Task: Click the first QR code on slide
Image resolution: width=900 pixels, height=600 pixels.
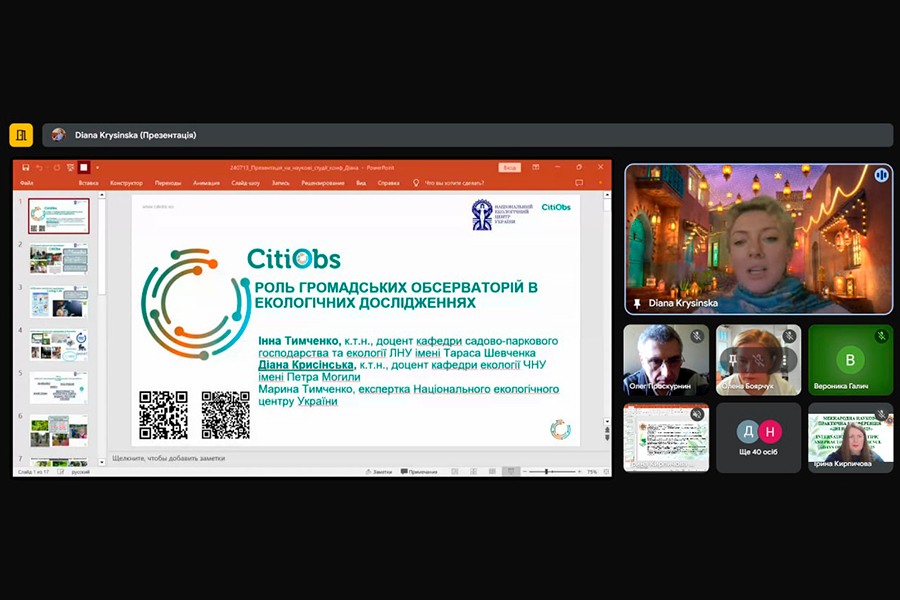Action: pyautogui.click(x=164, y=415)
